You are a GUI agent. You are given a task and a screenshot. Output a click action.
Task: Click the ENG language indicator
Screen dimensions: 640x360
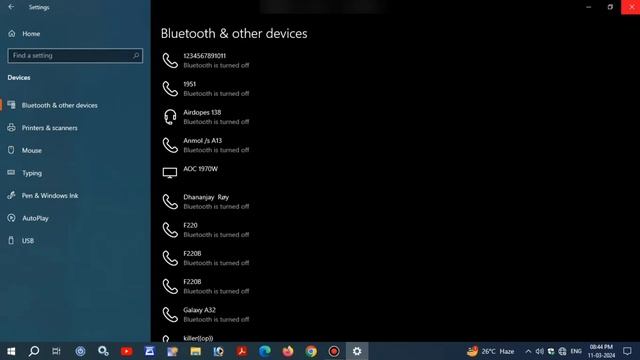[576, 351]
